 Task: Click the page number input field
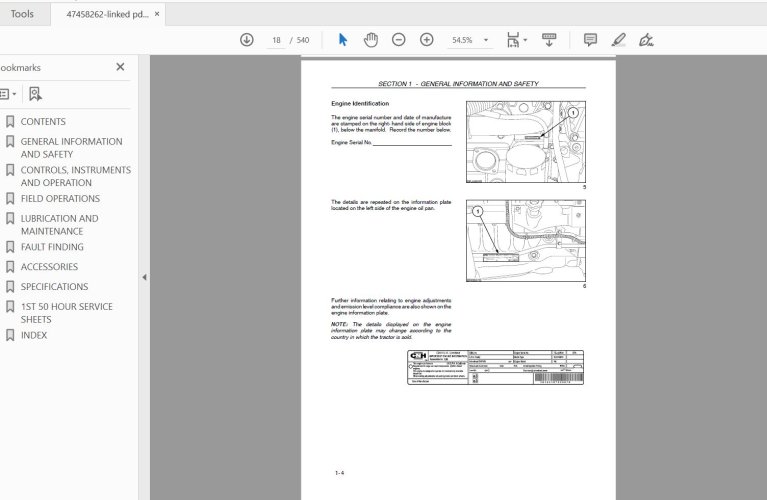pyautogui.click(x=276, y=40)
